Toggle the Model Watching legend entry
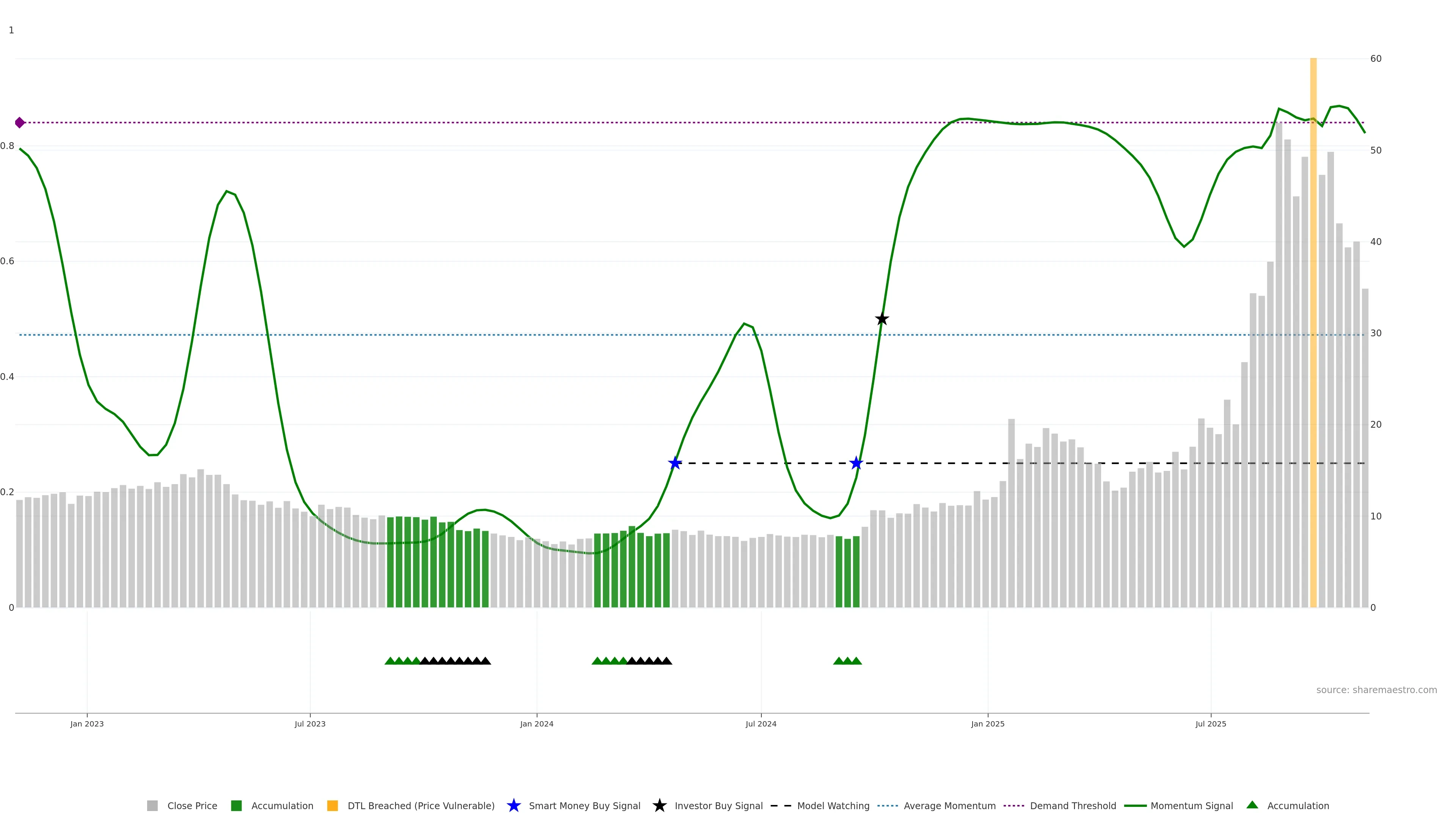Image resolution: width=1456 pixels, height=819 pixels. click(x=833, y=805)
